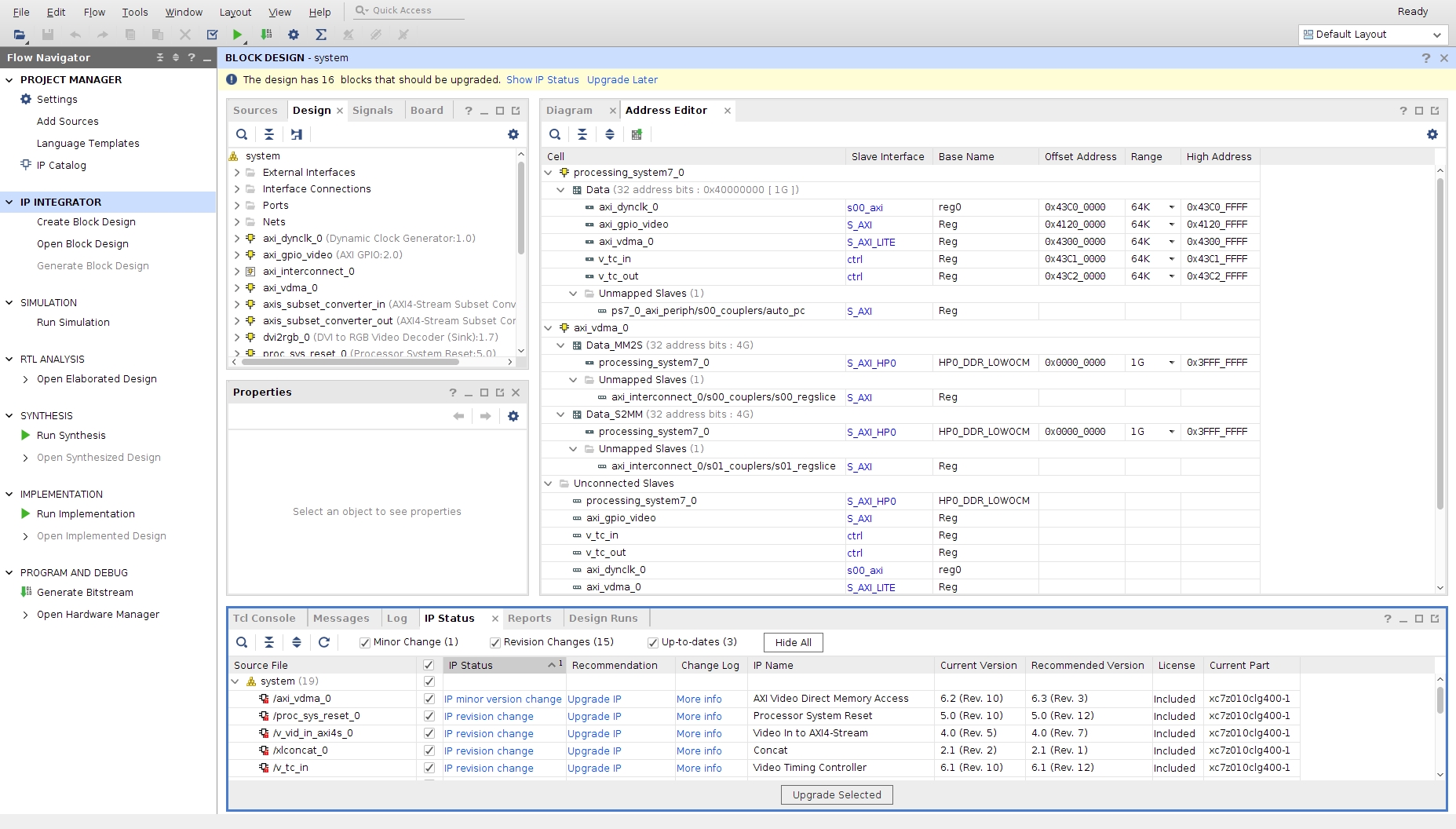This screenshot has height=829, width=1456.
Task: Click Auto Assign Address icon in Address Editor
Action: click(637, 134)
